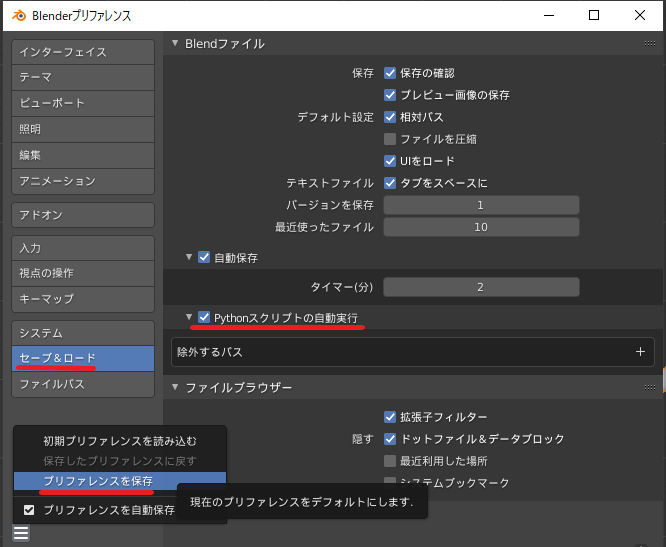666x547 pixels.
Task: Enable 最近利用した場所 checkbox
Action: point(390,461)
